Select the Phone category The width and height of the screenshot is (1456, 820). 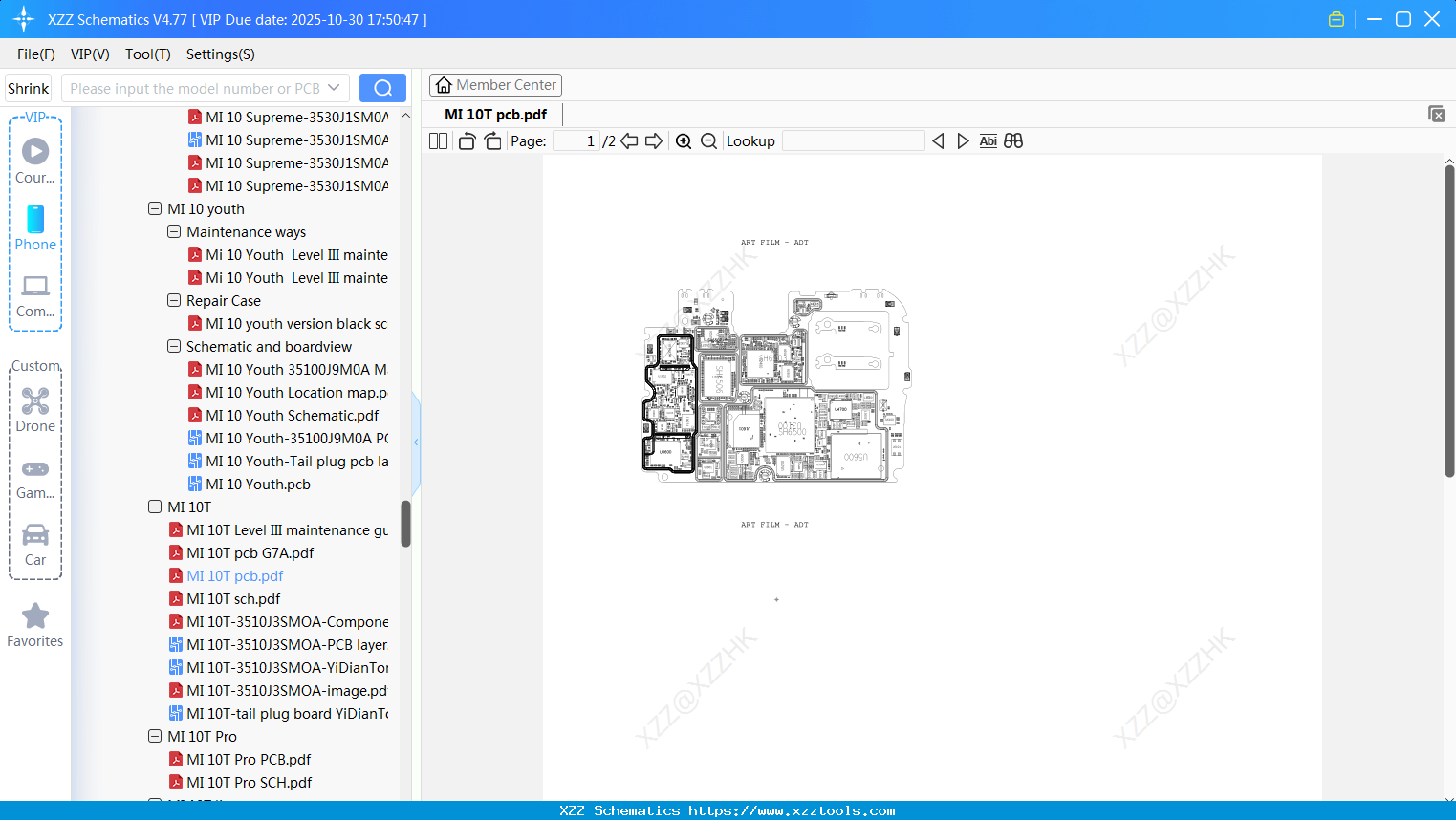tap(35, 228)
